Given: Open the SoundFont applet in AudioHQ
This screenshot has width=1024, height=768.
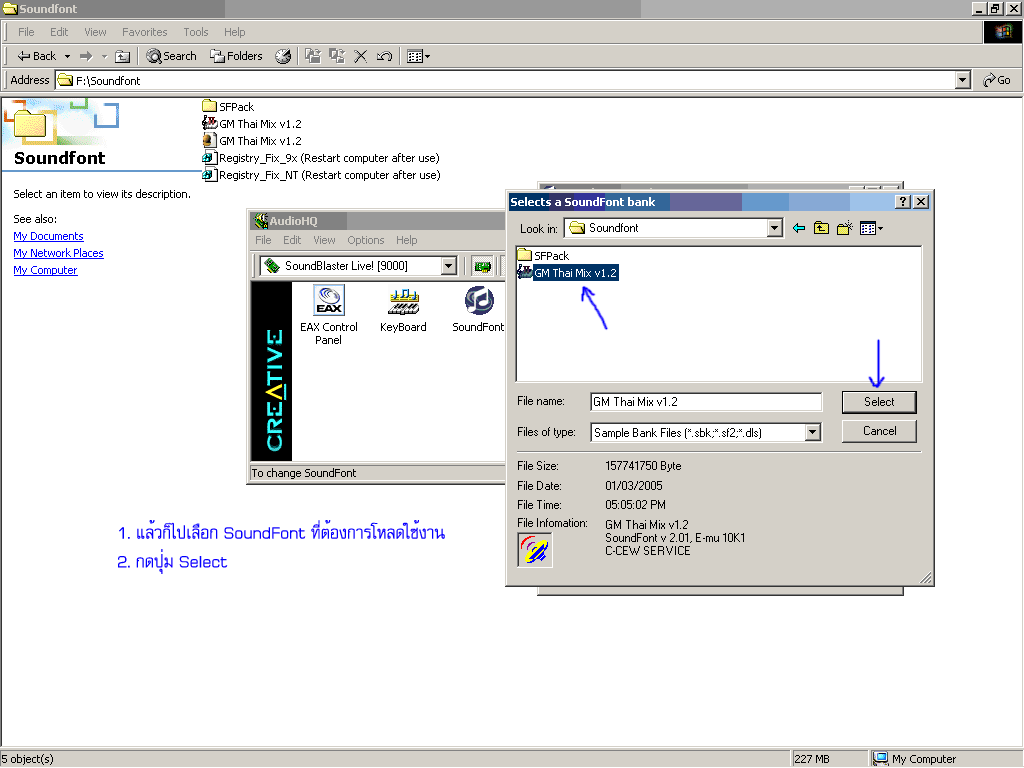Looking at the screenshot, I should point(478,310).
